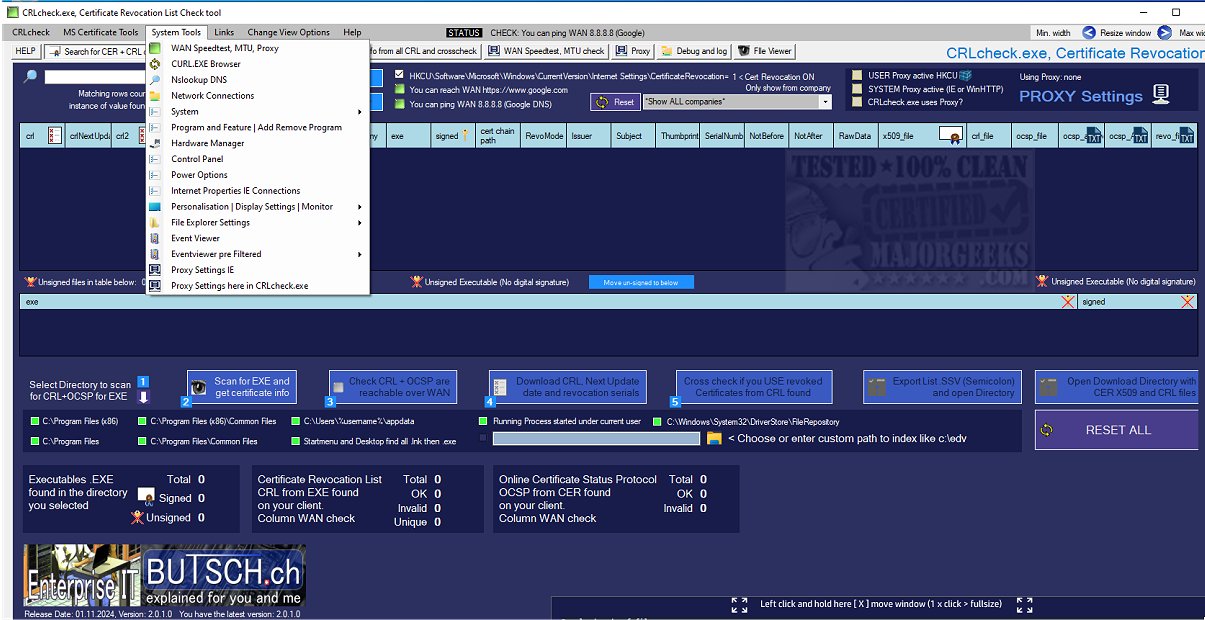This screenshot has width=1205, height=620.
Task: Expand Personalisation Display Settings Monitor submenu
Action: click(259, 207)
